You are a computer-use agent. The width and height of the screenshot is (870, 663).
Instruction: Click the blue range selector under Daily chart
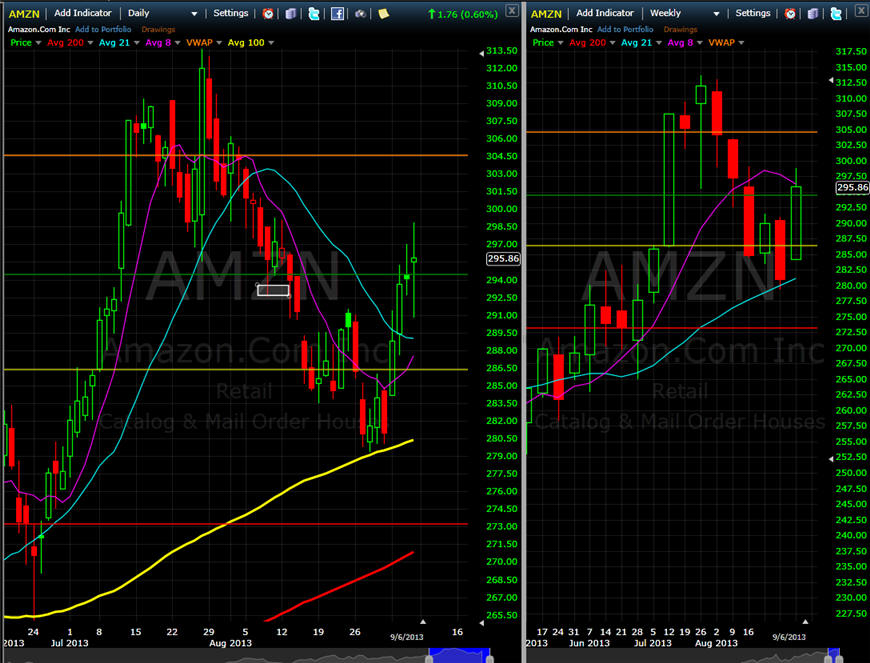pos(459,655)
